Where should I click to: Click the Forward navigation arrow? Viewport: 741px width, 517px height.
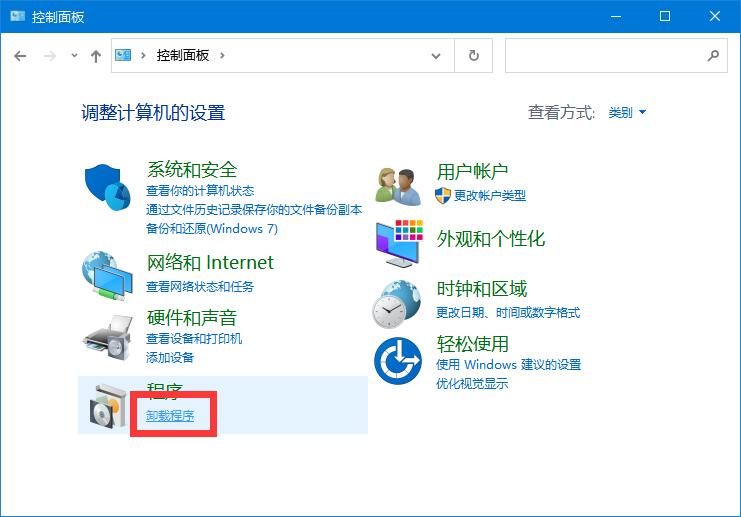pos(49,56)
